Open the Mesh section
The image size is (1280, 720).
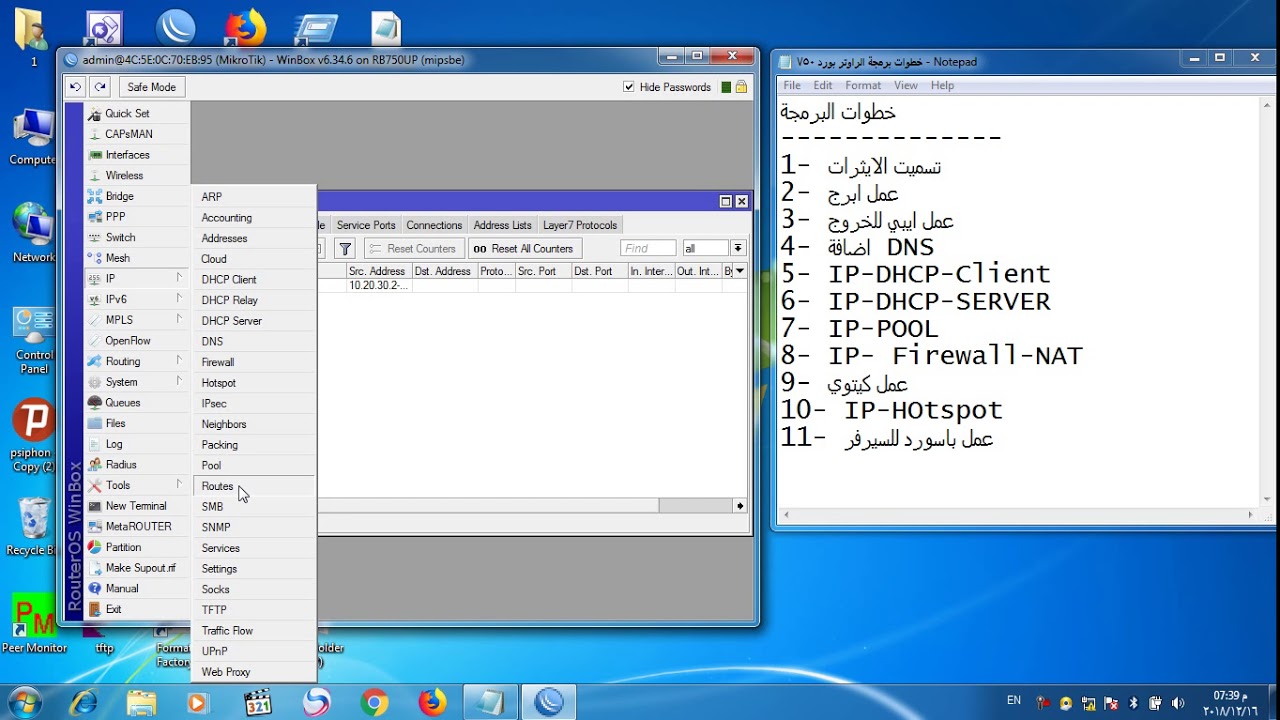[118, 258]
